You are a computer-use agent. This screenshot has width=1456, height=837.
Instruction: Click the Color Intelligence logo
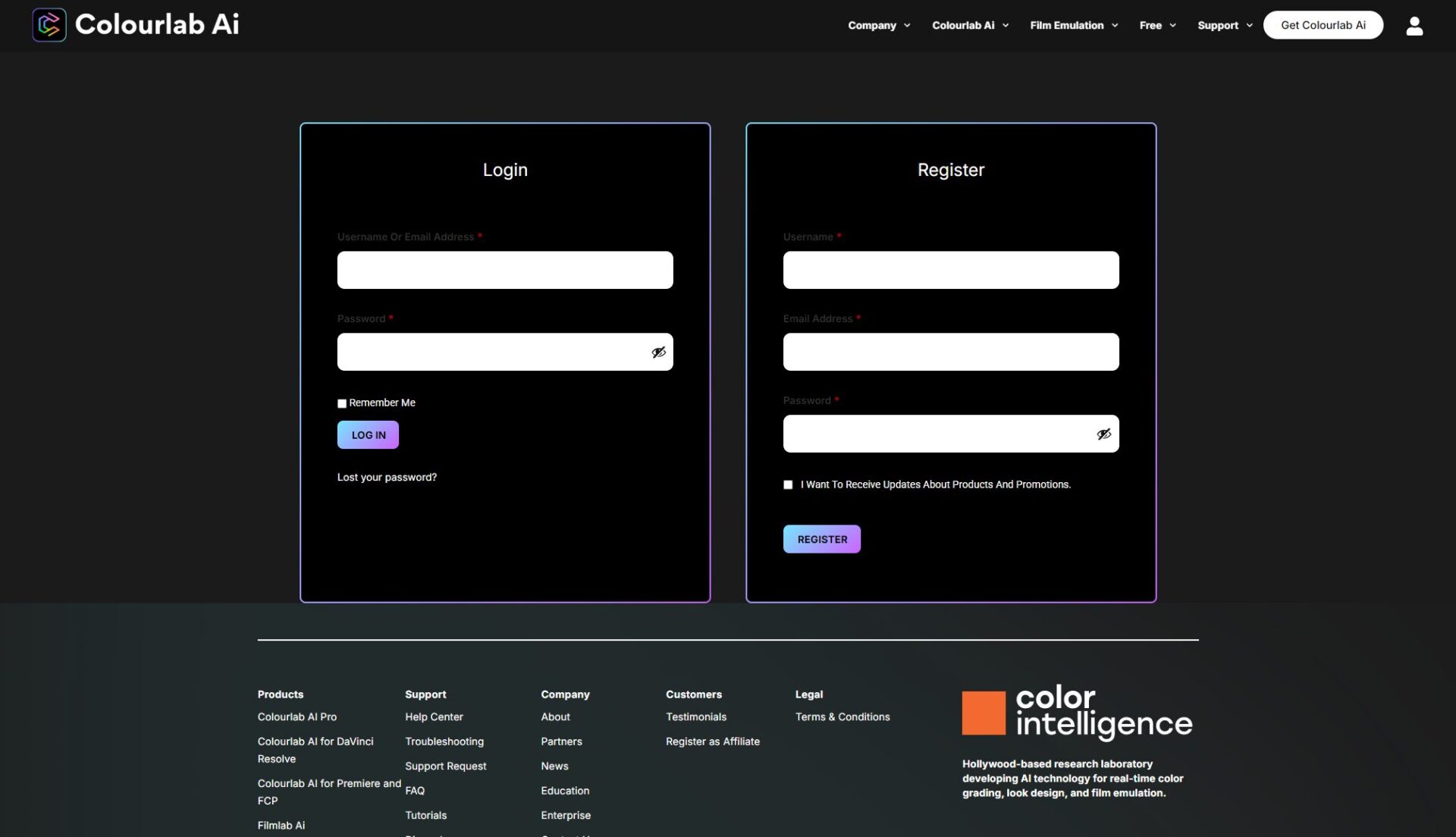coord(1076,713)
